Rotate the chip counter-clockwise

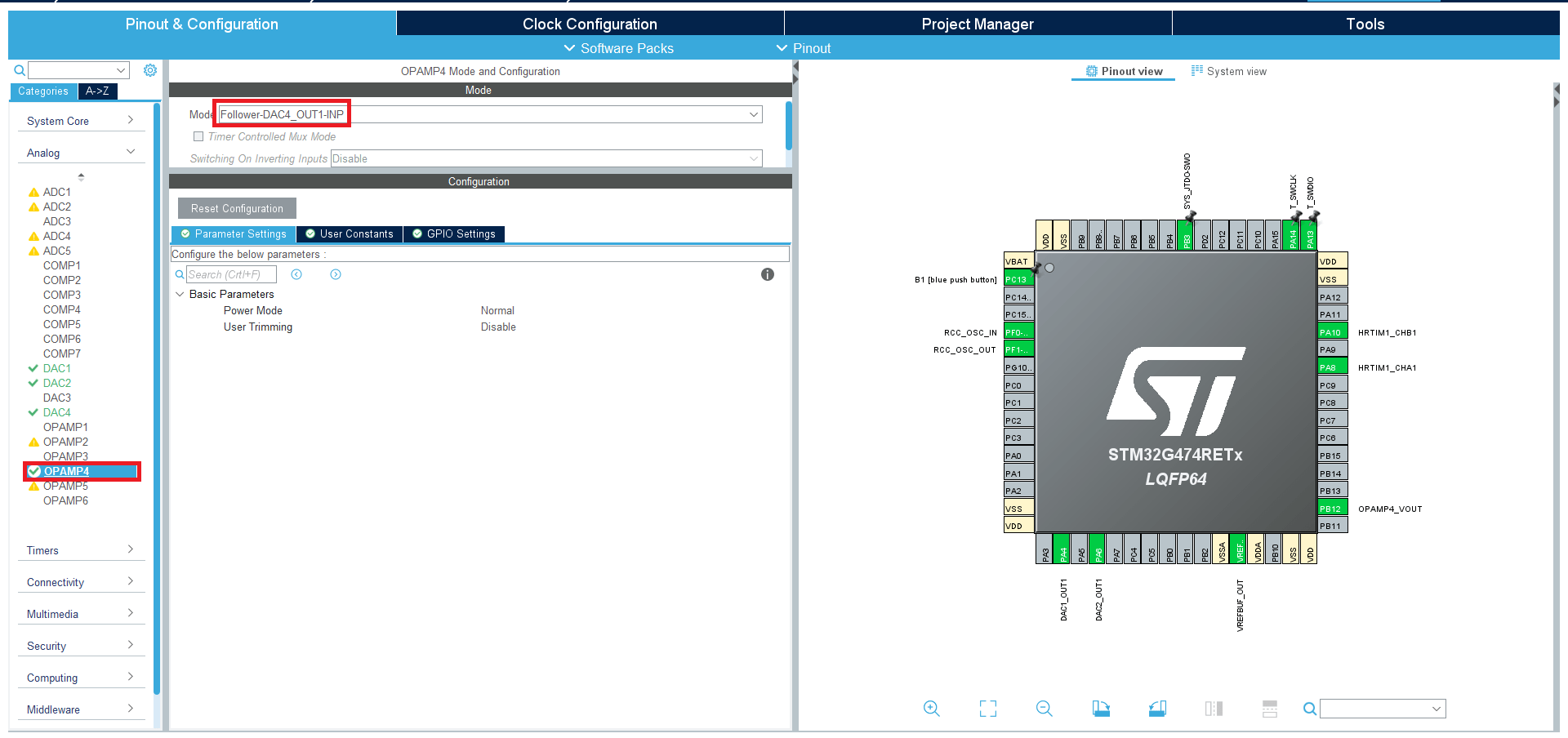click(1157, 709)
